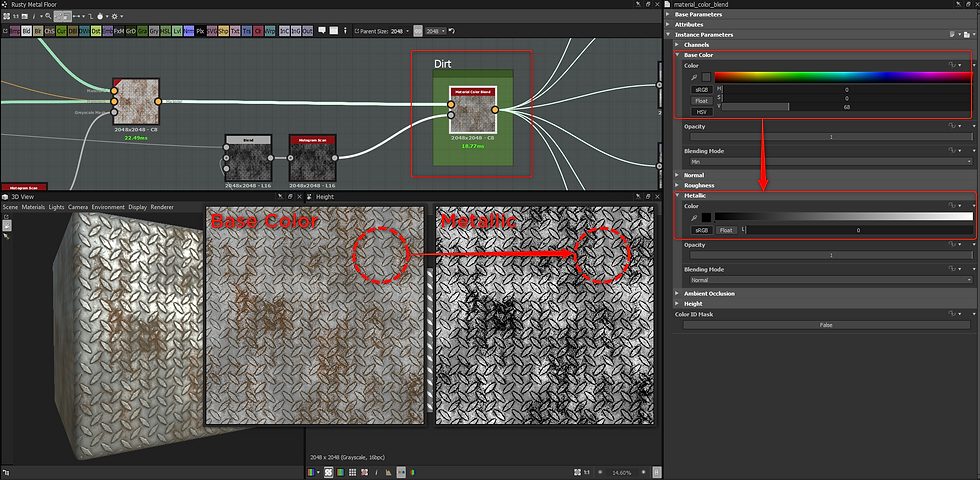Open Base Color Blending Mode dropdown
The width and height of the screenshot is (980, 480).
point(831,161)
